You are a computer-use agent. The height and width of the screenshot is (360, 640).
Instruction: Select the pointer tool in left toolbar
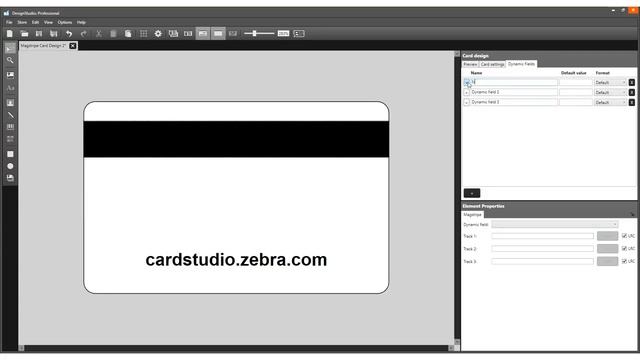pos(10,49)
